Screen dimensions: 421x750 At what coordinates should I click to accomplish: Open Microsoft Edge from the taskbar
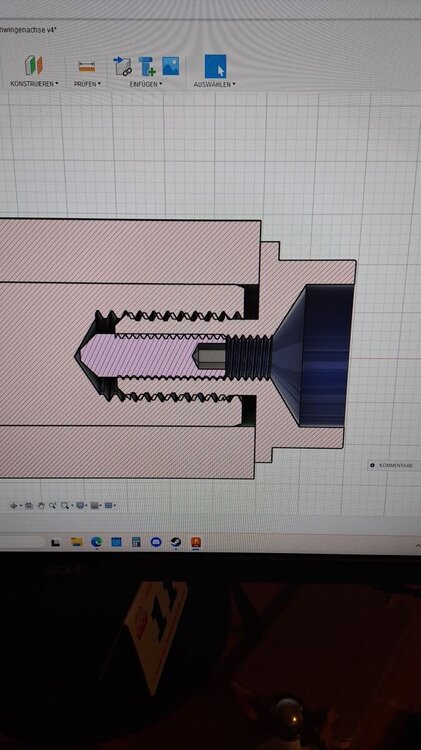[x=96, y=541]
